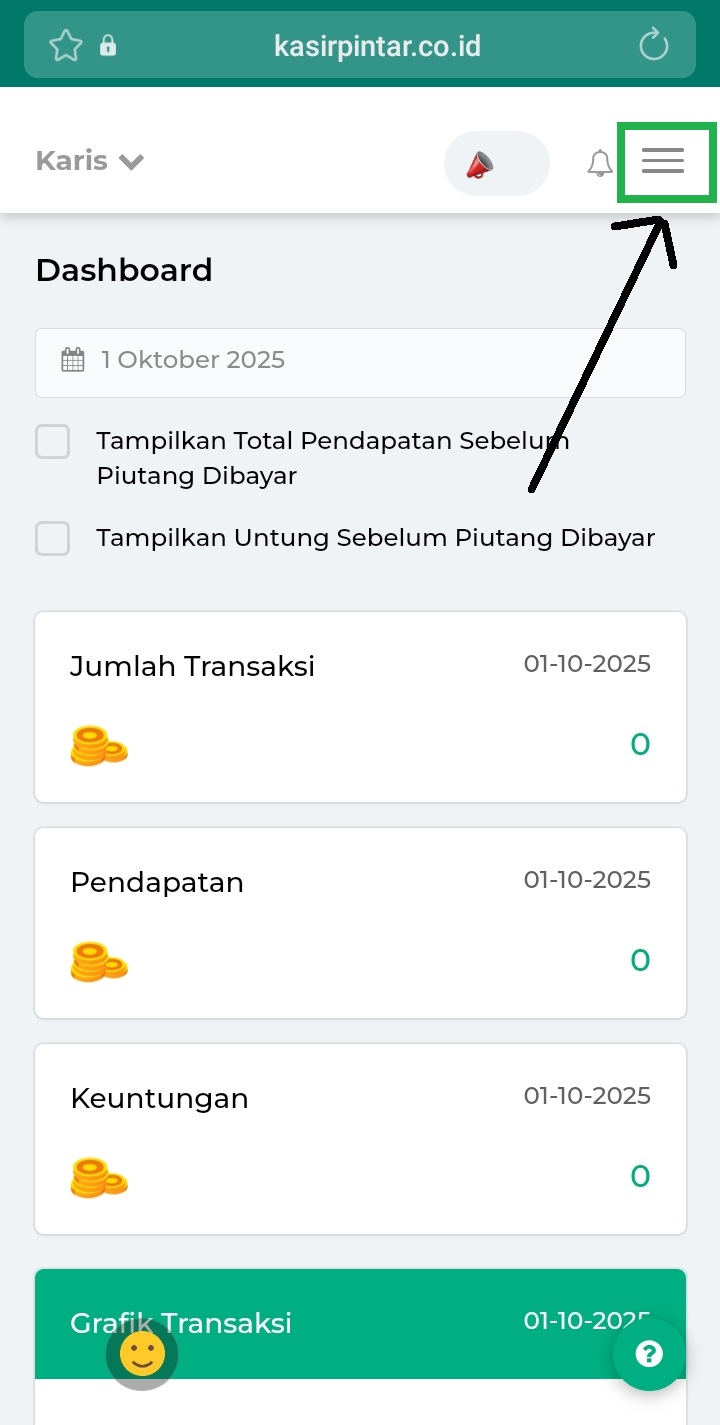Open the Jumlah Transaksi card
The image size is (720, 1425).
pos(360,706)
